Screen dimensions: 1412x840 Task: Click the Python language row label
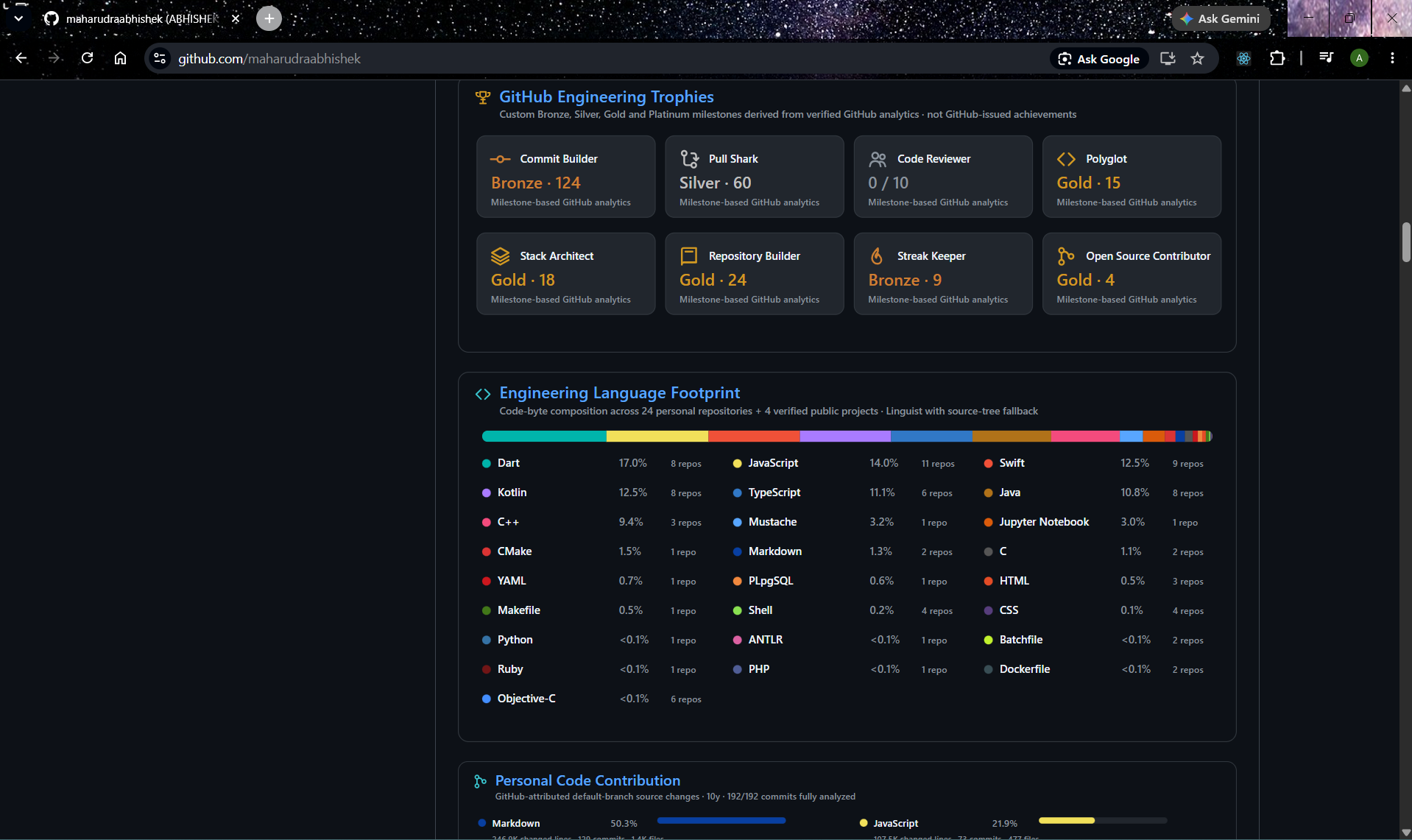point(515,640)
